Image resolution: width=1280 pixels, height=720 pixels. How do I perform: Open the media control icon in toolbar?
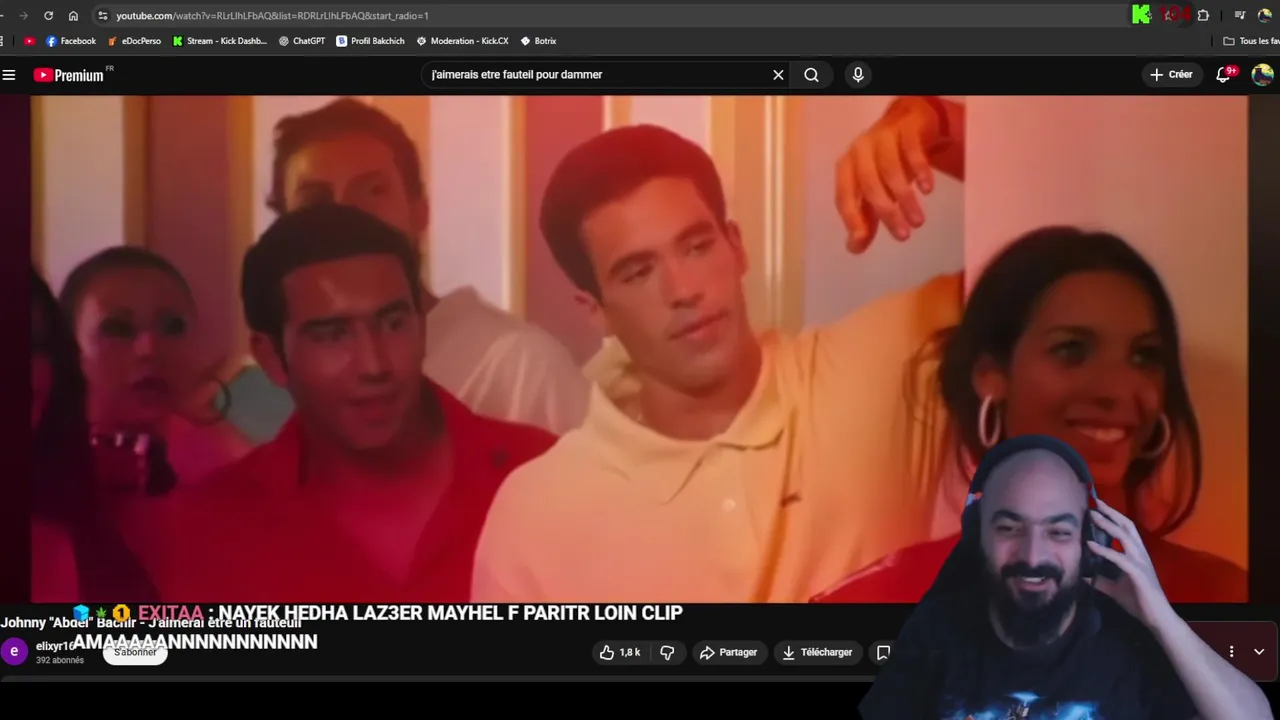[1240, 16]
